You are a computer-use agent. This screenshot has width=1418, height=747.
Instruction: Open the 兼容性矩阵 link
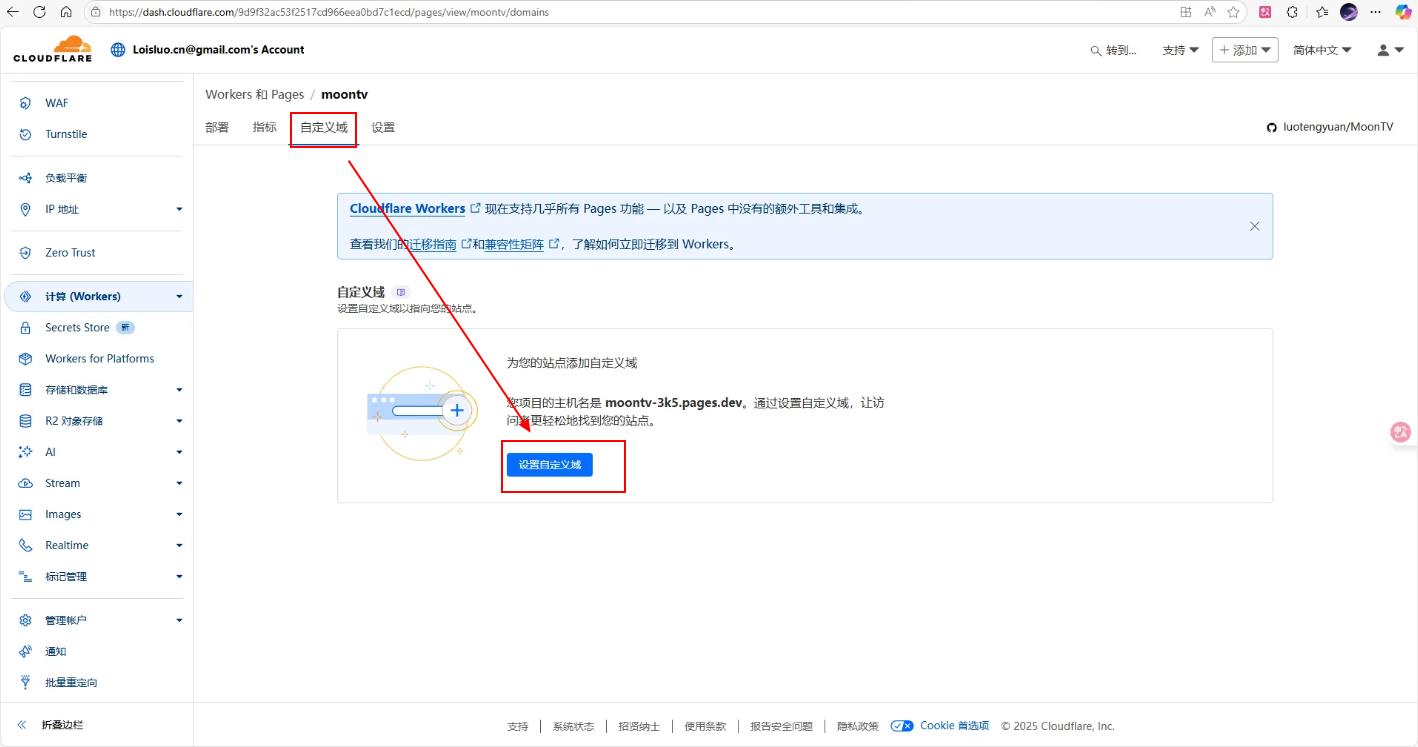pos(521,244)
